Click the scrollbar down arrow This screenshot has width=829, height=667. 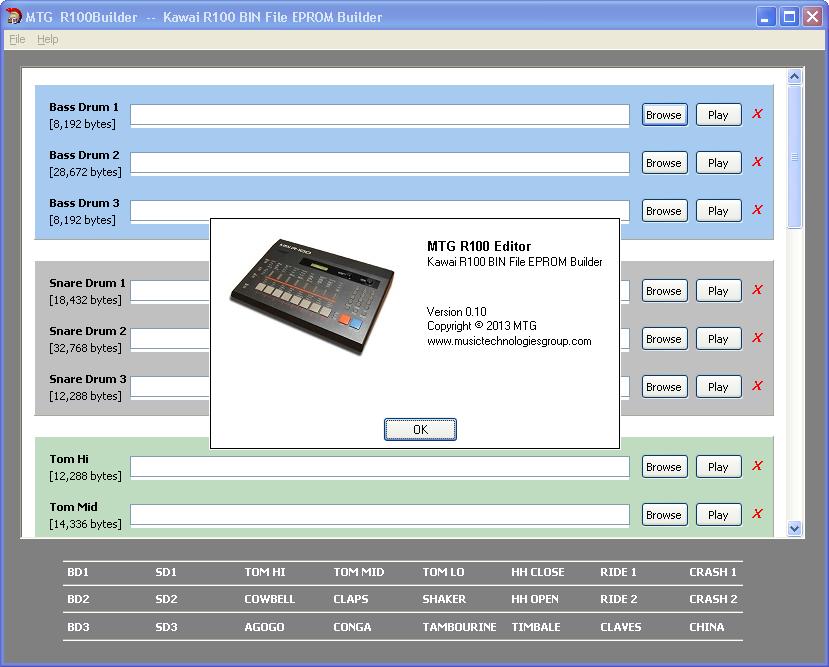(x=794, y=528)
